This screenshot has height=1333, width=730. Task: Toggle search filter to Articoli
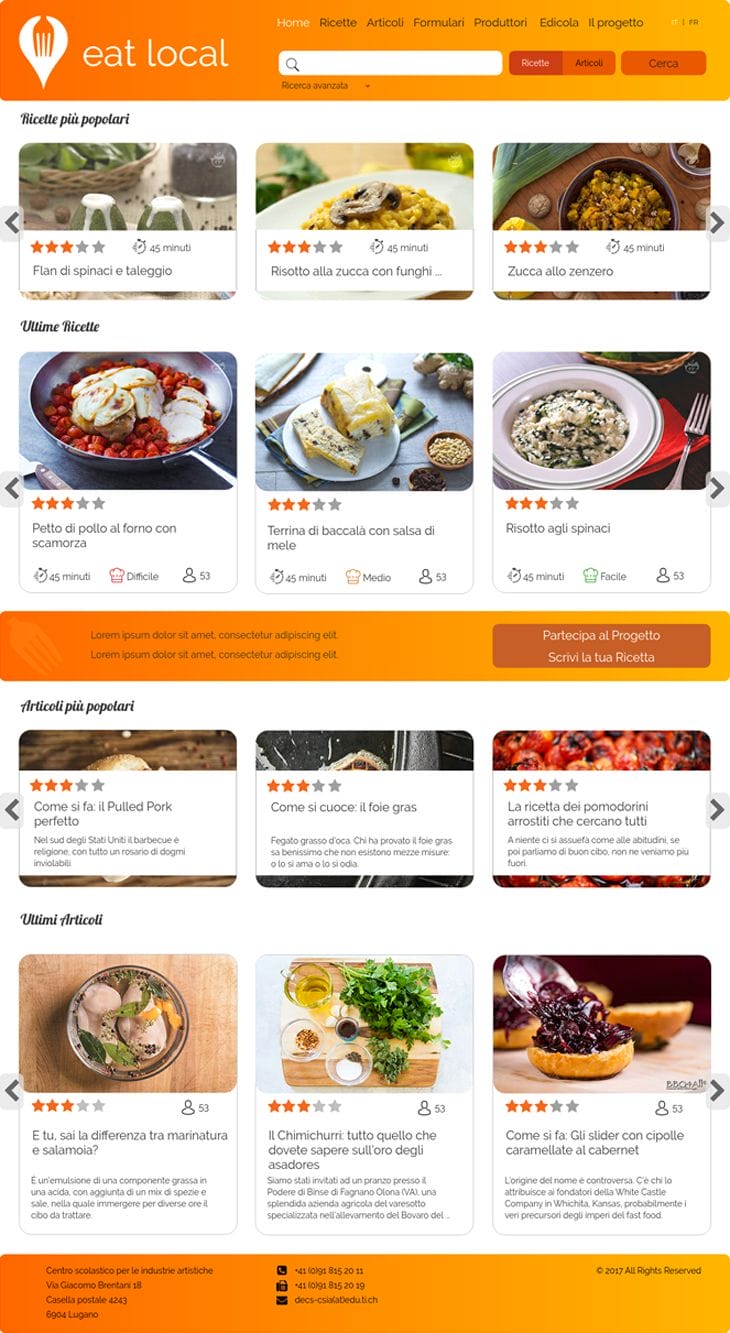pyautogui.click(x=588, y=63)
